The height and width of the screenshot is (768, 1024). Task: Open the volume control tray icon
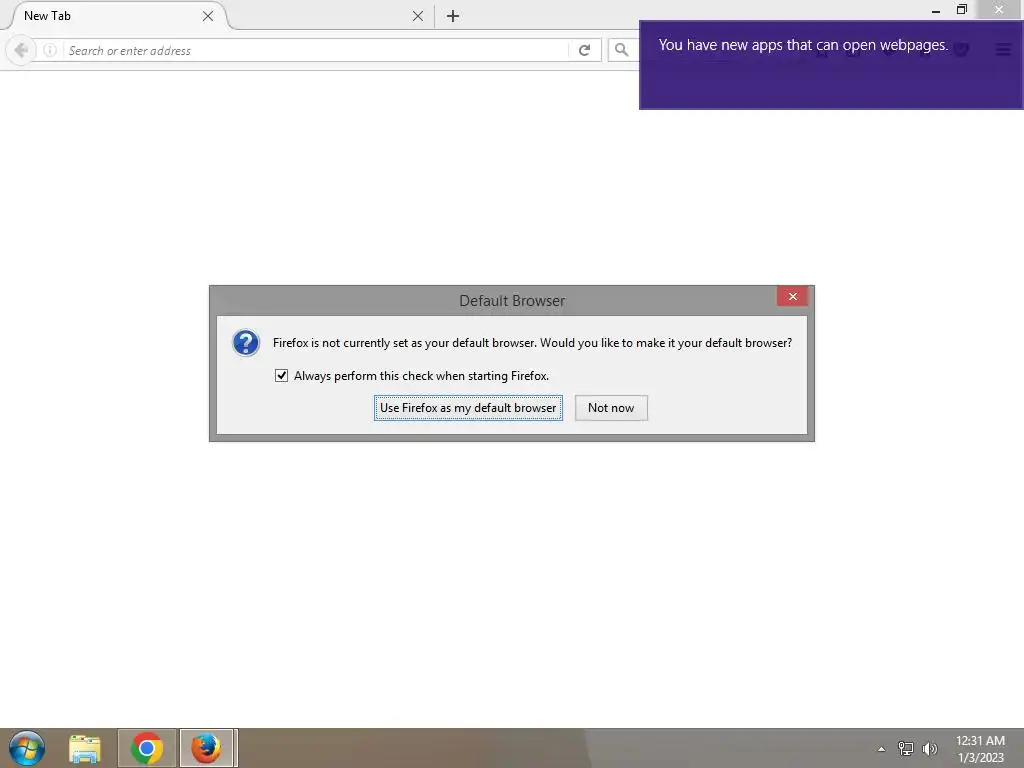pos(930,748)
